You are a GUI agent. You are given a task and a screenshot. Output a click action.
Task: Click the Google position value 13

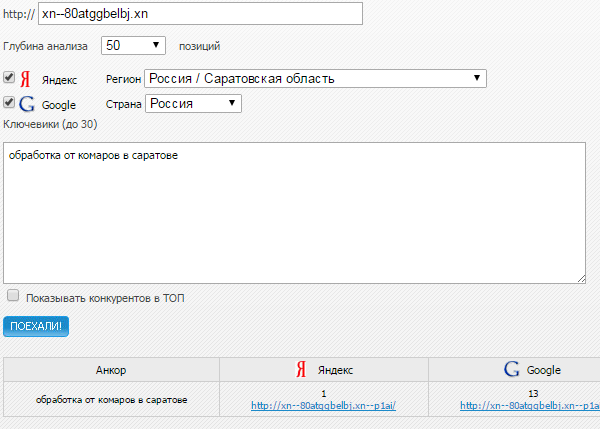click(533, 393)
